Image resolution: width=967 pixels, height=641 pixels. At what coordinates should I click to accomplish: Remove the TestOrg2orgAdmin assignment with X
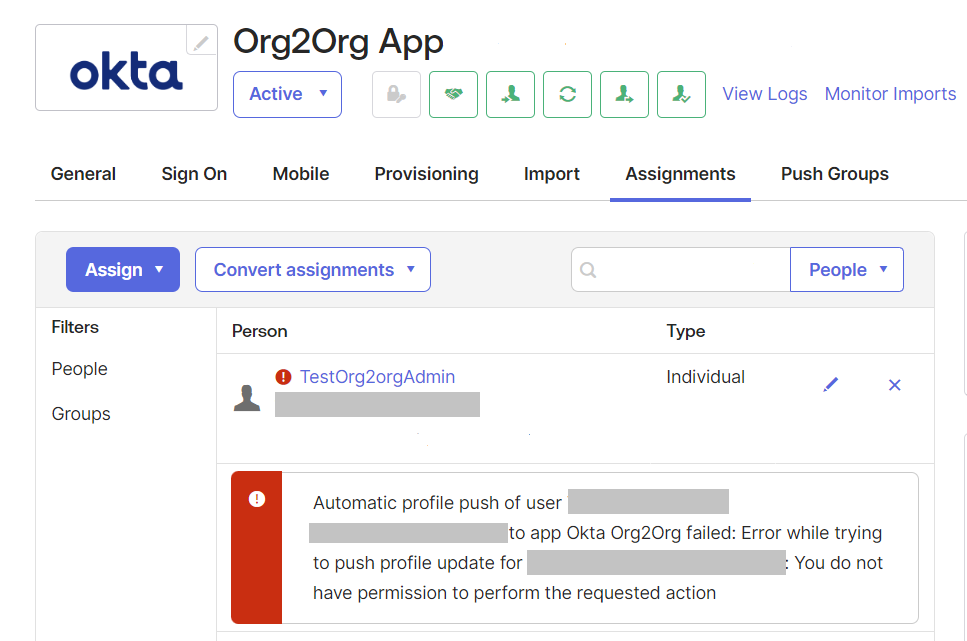(x=894, y=384)
